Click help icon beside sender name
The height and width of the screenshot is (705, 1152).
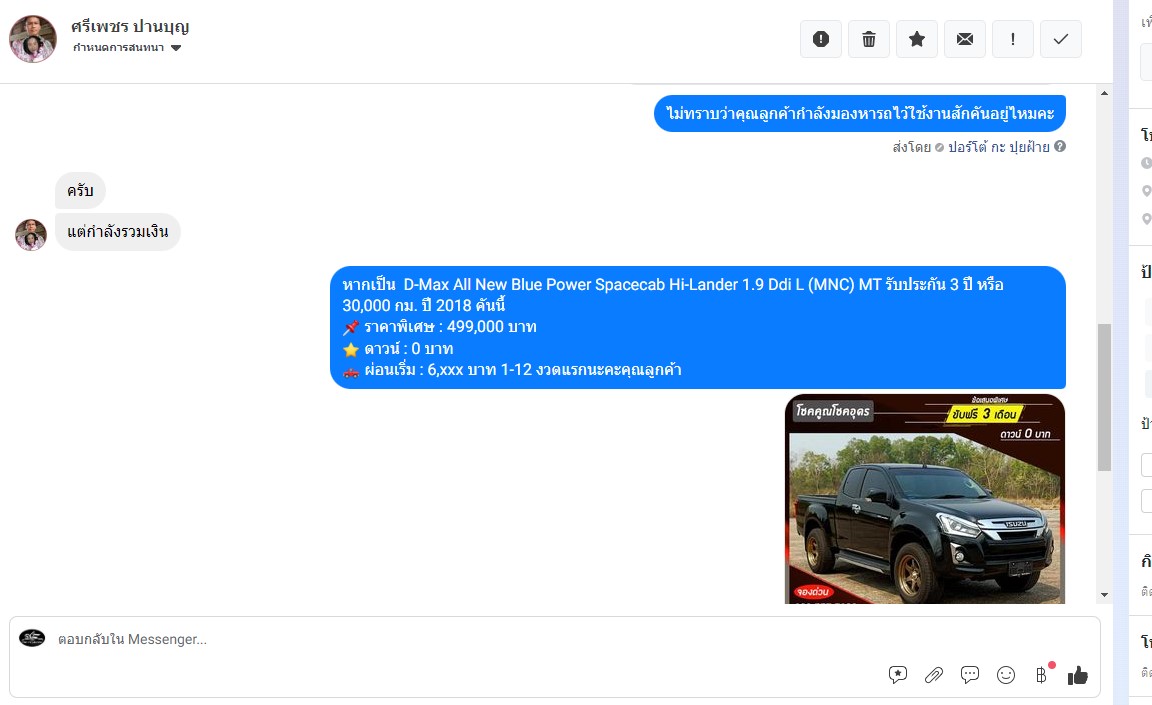point(1059,146)
